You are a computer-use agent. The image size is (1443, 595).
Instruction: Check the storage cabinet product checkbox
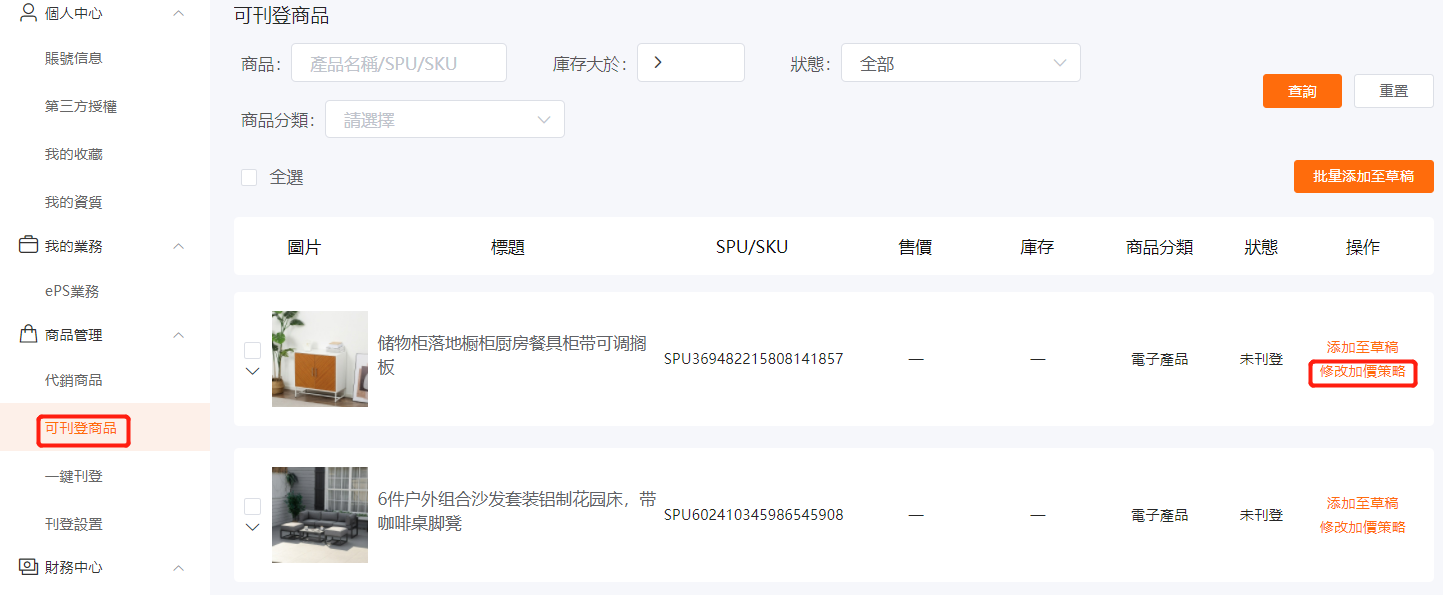click(x=252, y=350)
